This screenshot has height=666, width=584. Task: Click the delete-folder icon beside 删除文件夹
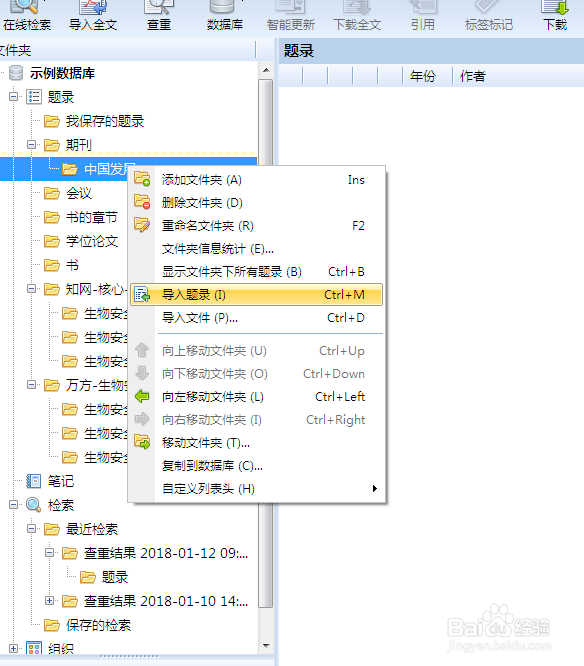click(x=142, y=201)
